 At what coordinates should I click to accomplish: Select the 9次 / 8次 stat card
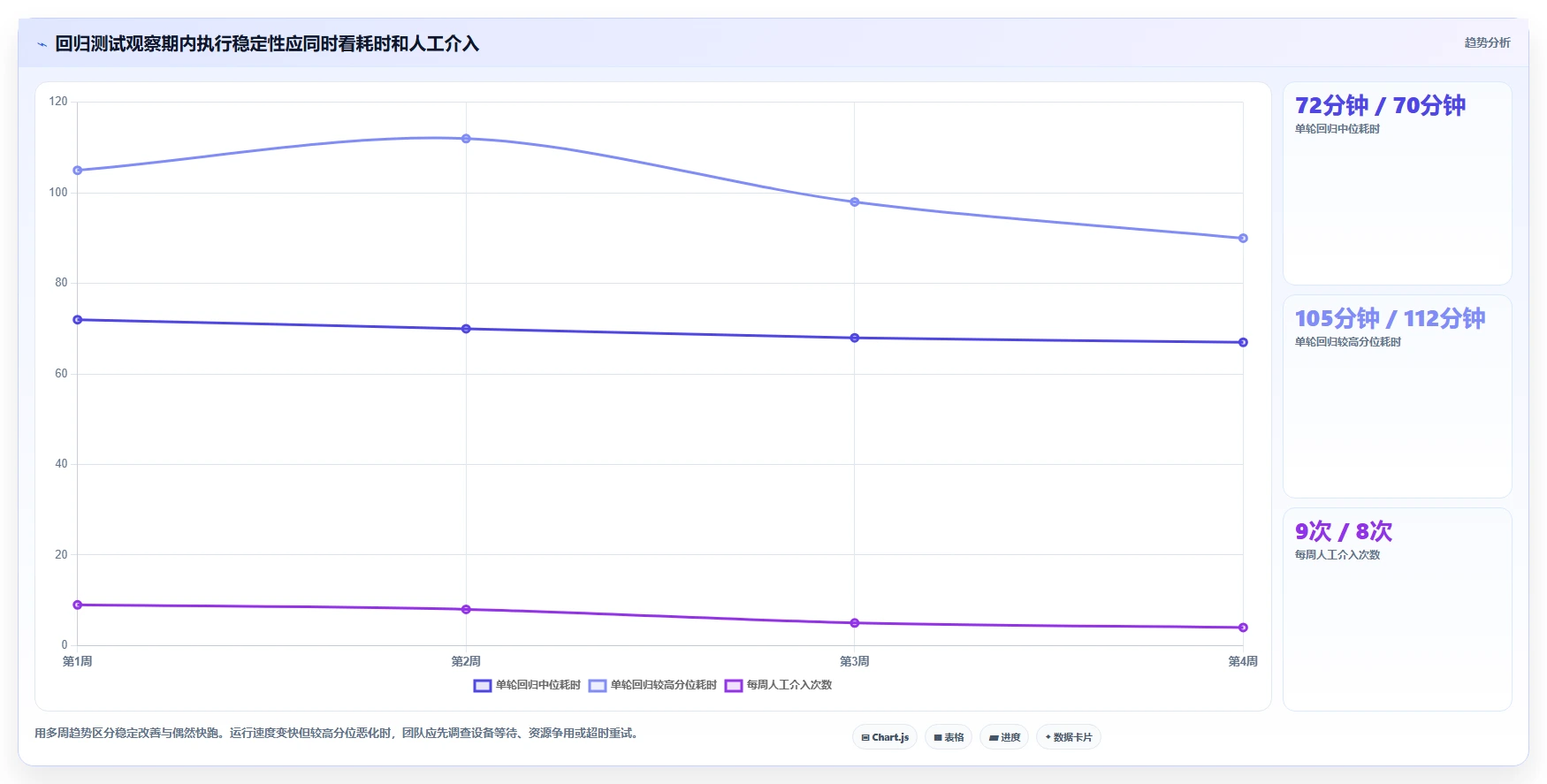(1397, 609)
